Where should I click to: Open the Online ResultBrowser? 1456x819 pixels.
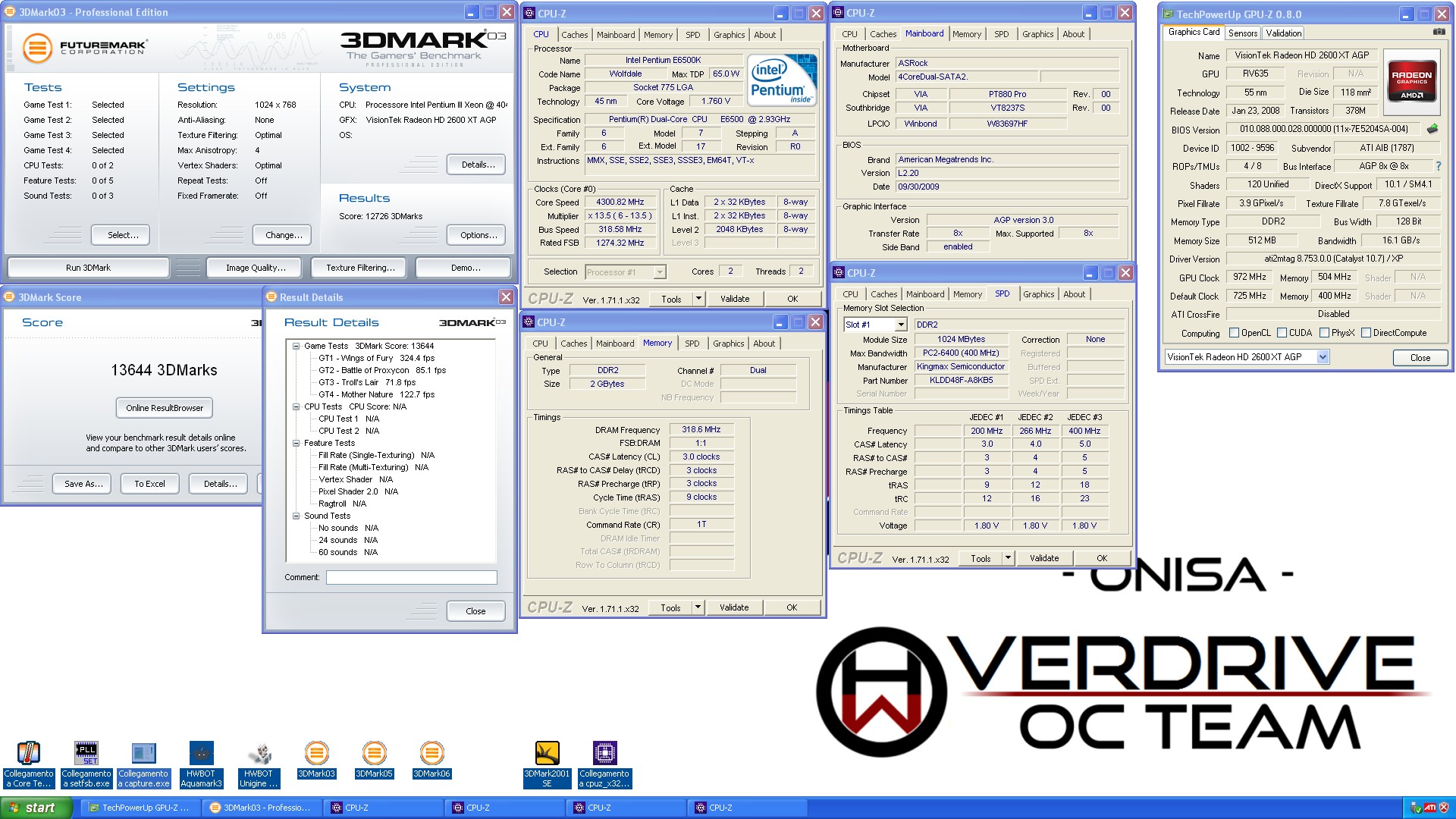(165, 408)
